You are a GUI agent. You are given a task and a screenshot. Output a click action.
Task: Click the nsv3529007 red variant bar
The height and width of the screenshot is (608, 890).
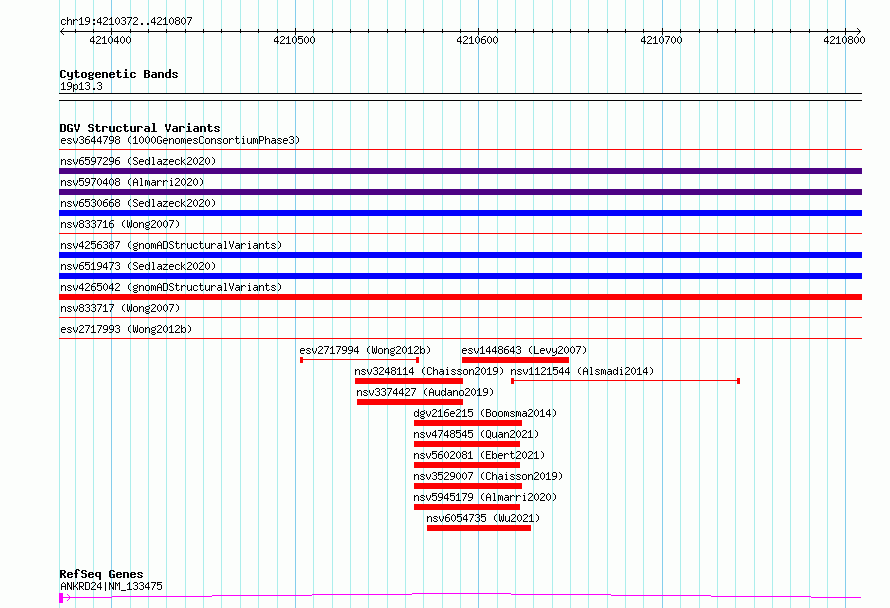point(468,486)
